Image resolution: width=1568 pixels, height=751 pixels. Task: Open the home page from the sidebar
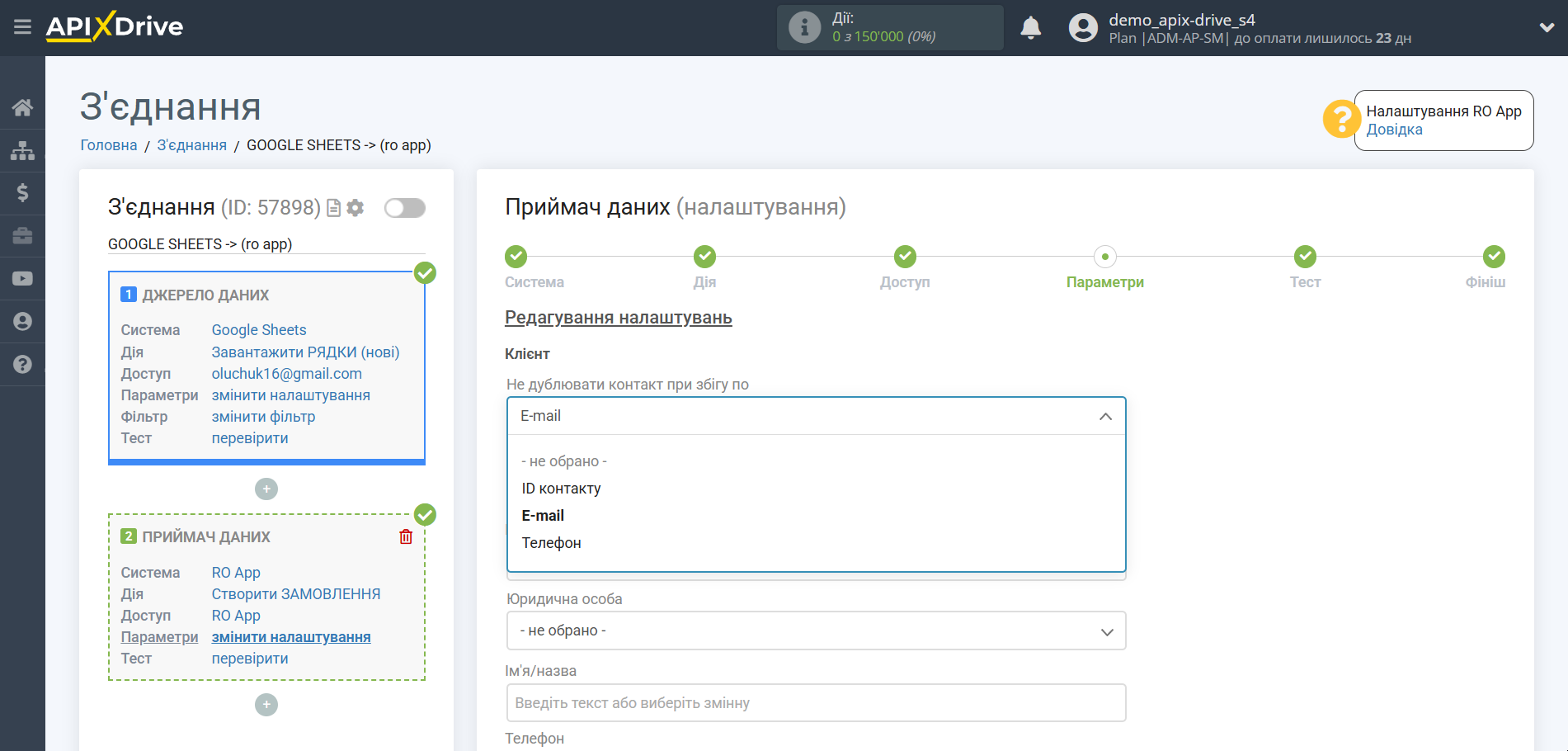coord(22,106)
